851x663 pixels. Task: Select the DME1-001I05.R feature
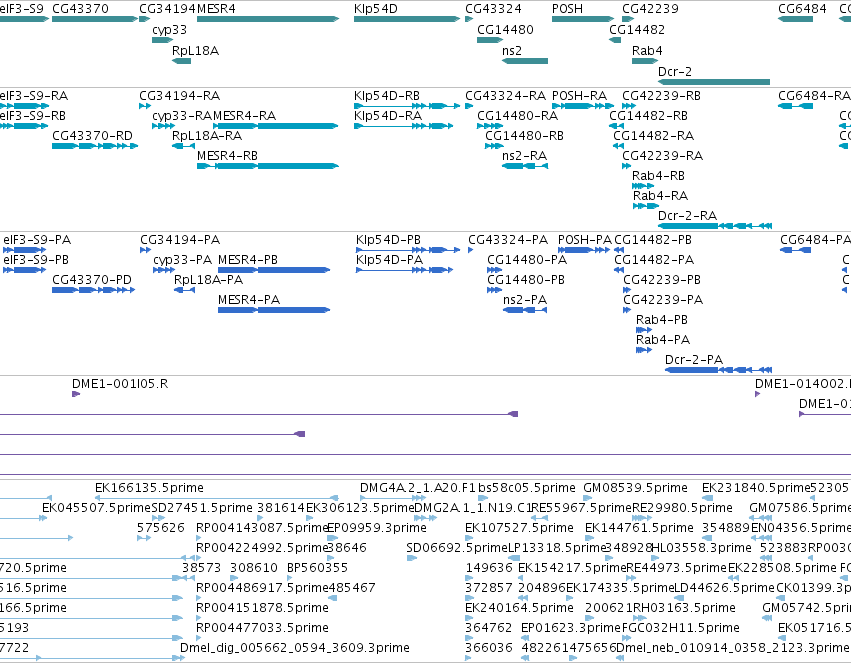coord(76,394)
